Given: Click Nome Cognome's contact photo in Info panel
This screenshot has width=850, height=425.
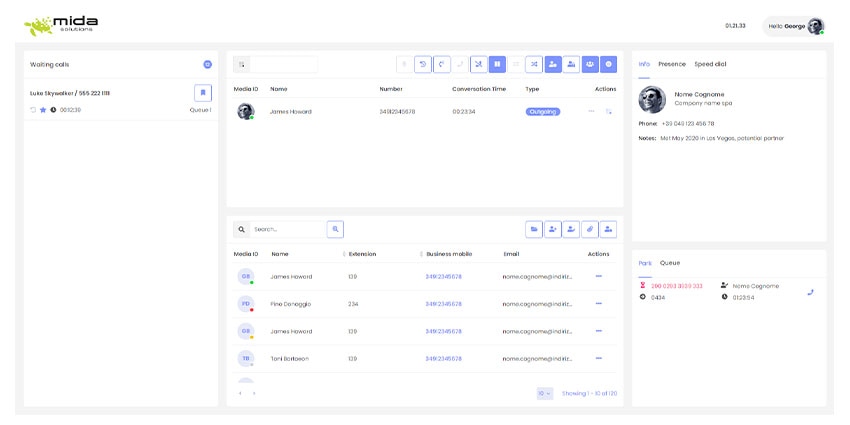Looking at the screenshot, I should (652, 99).
